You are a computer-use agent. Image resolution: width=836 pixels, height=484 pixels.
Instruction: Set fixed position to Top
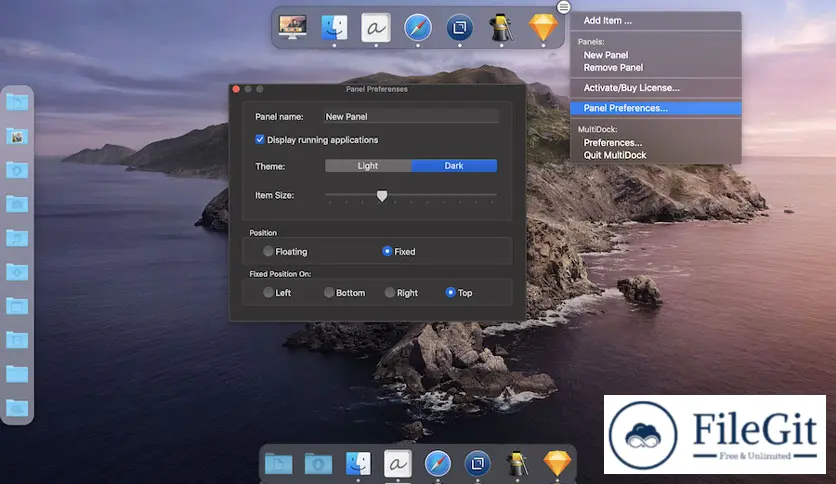(x=451, y=293)
